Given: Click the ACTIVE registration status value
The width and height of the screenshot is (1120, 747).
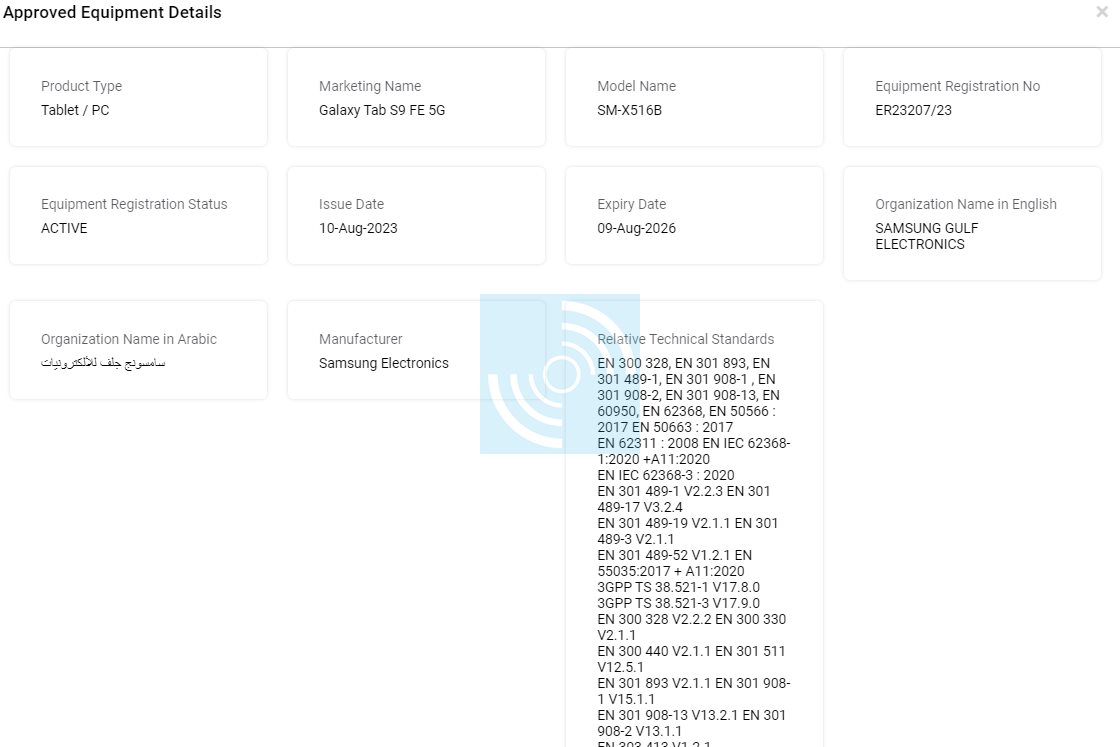Looking at the screenshot, I should pyautogui.click(x=64, y=228).
